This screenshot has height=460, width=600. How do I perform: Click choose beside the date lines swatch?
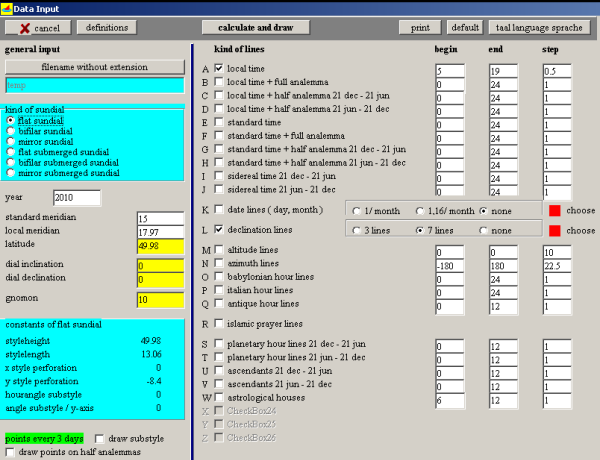pos(580,210)
